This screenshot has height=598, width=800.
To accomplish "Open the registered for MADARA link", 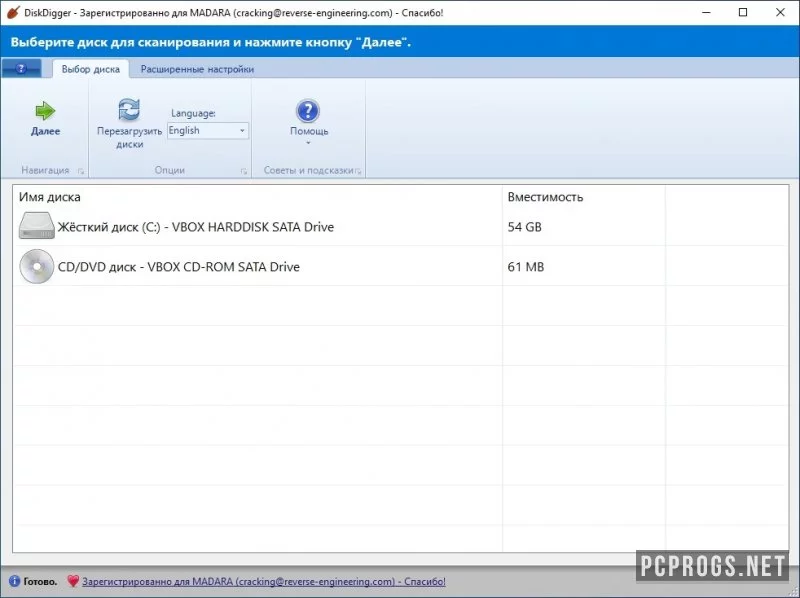I will pyautogui.click(x=264, y=581).
